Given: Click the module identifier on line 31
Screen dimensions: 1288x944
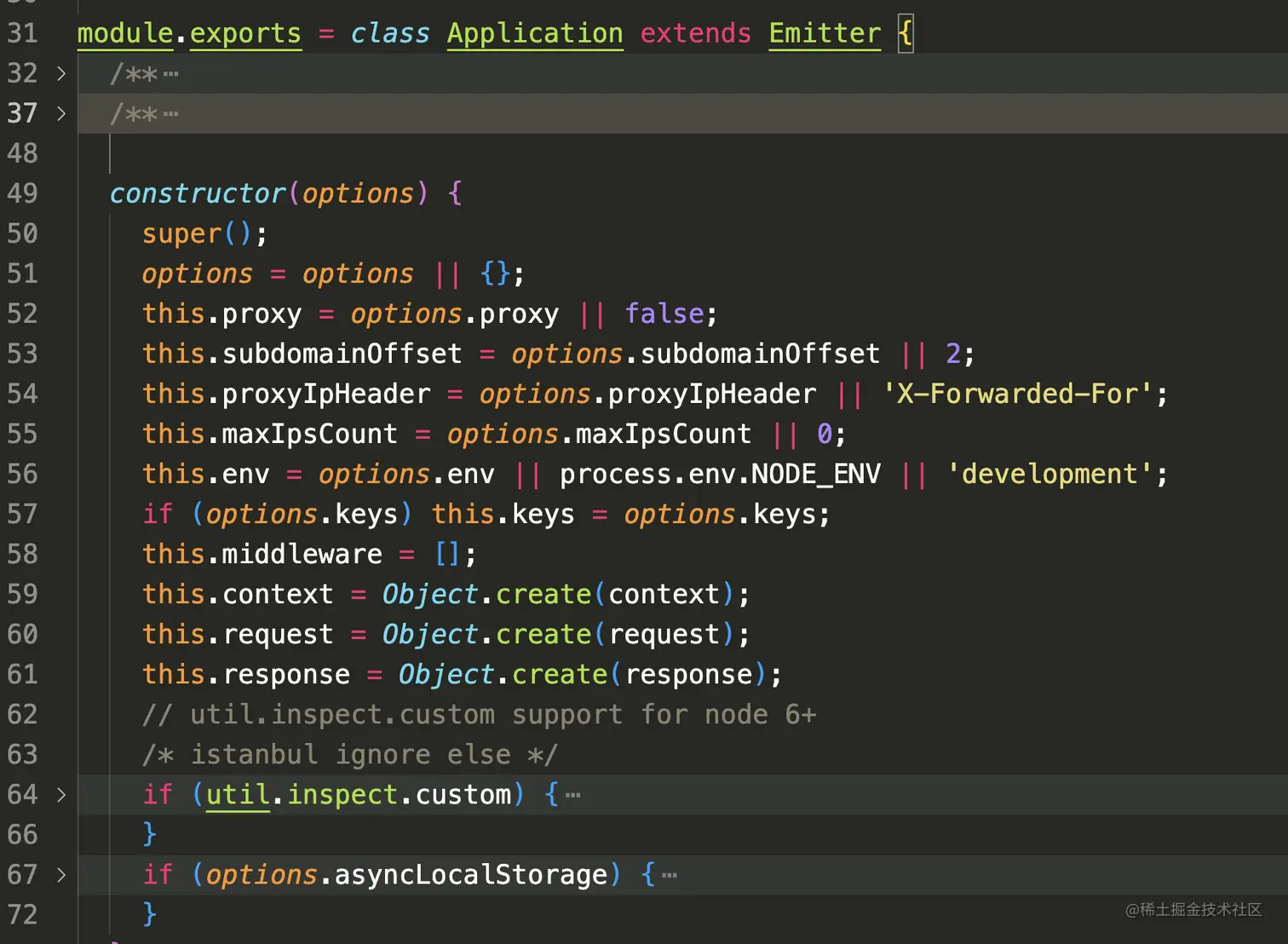Looking at the screenshot, I should (125, 34).
